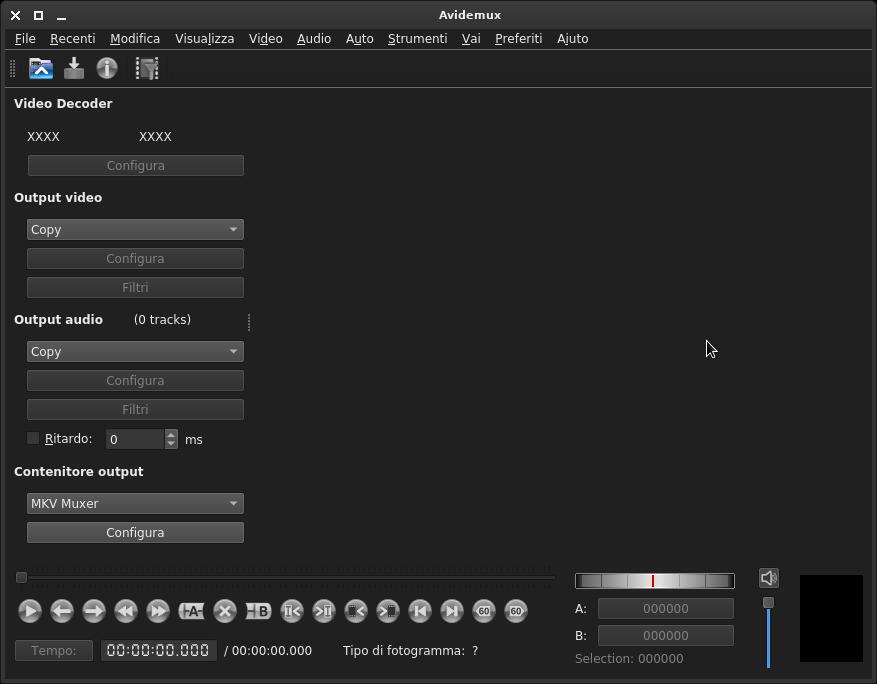Viewport: 877px width, 684px height.
Task: Go to next frame arrow
Action: pyautogui.click(x=94, y=611)
